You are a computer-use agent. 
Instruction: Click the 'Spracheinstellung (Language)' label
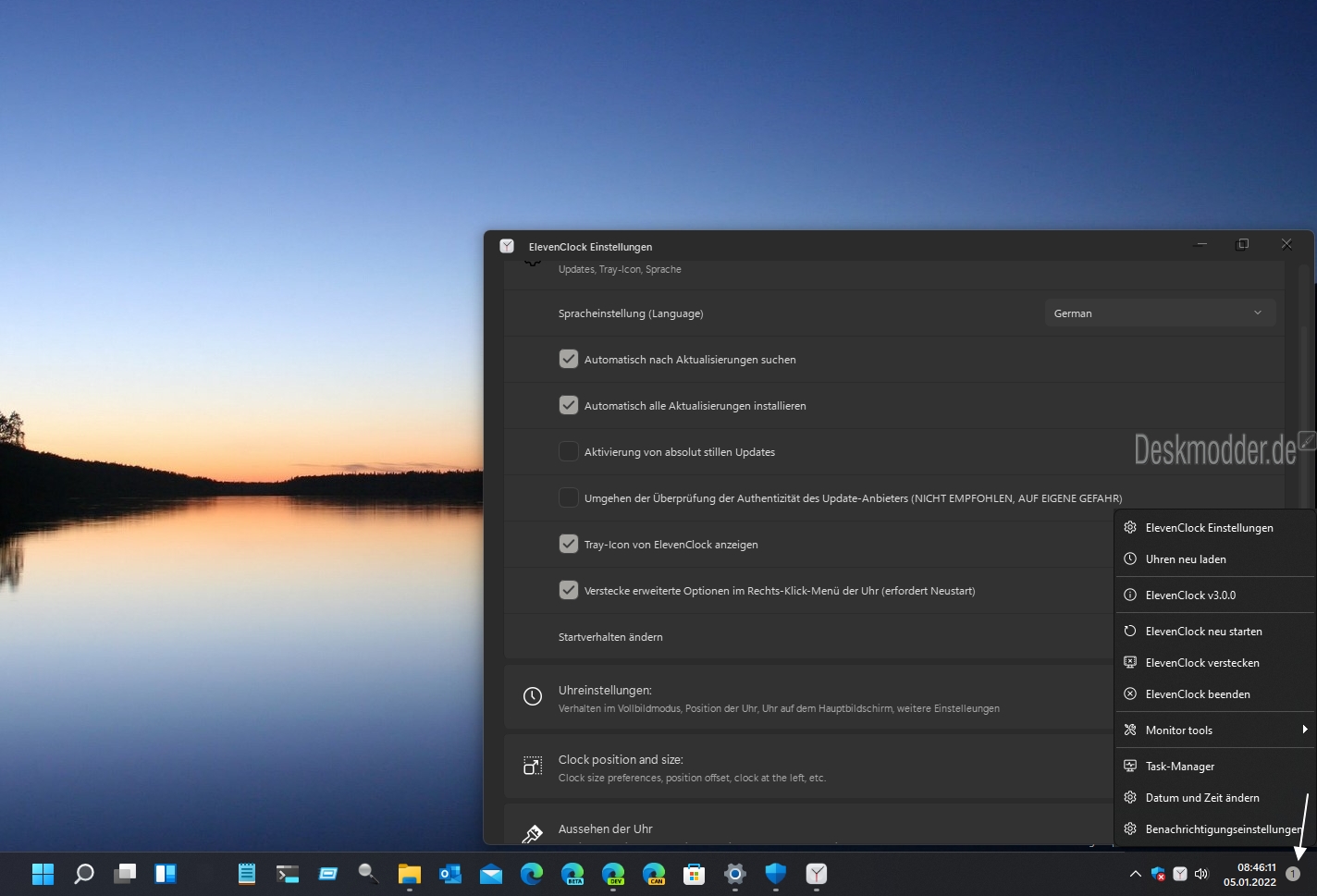[631, 313]
